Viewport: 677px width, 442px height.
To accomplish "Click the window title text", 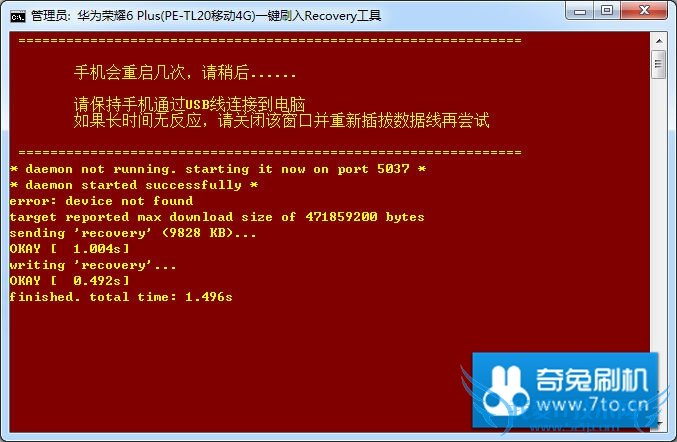I will (206, 16).
